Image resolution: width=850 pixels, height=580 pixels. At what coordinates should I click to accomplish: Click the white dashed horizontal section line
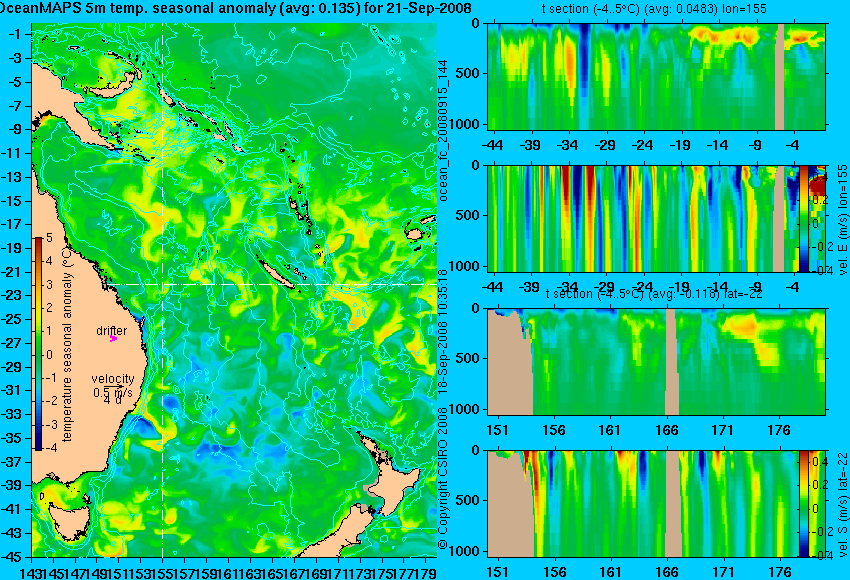[271, 284]
